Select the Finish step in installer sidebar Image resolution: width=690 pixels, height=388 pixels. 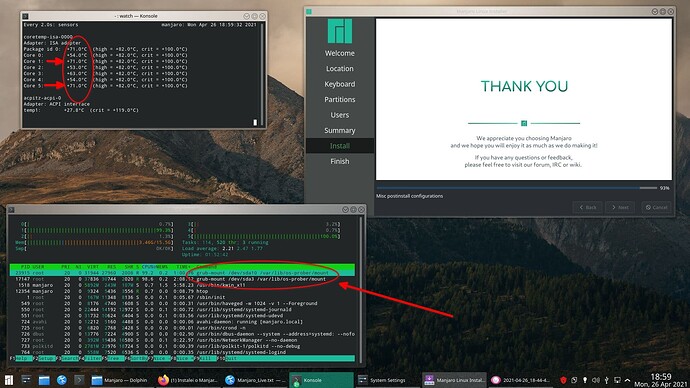(340, 161)
